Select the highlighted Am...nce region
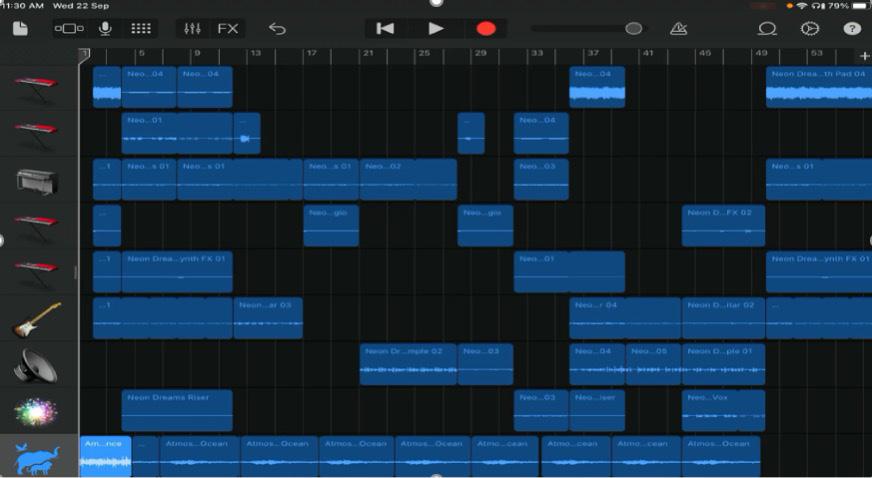The width and height of the screenshot is (872, 478). click(x=105, y=456)
